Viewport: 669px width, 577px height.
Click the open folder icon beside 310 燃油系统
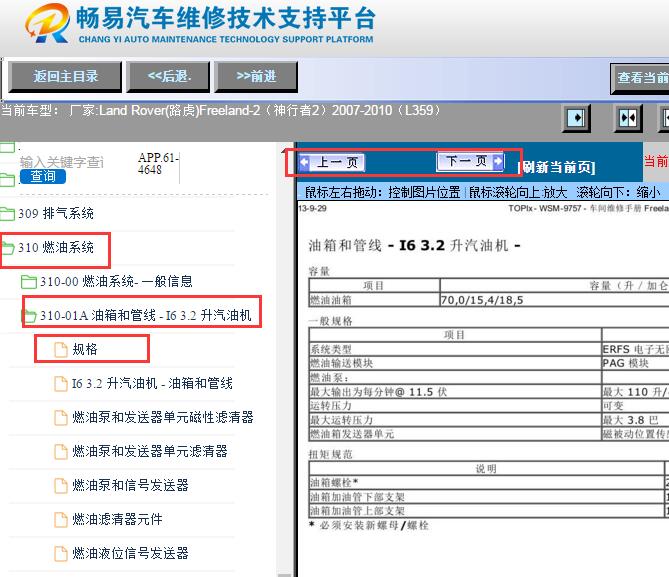[x=8, y=248]
